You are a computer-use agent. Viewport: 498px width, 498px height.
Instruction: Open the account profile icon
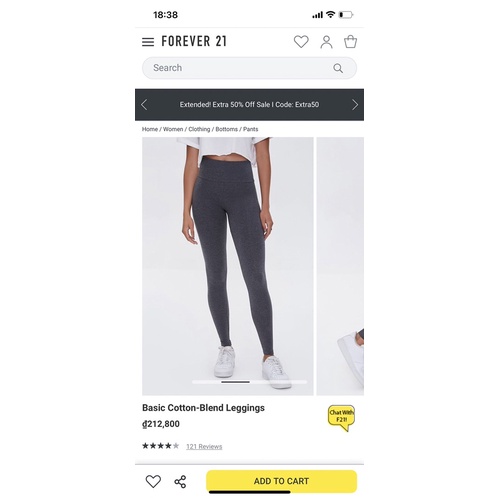pos(326,42)
